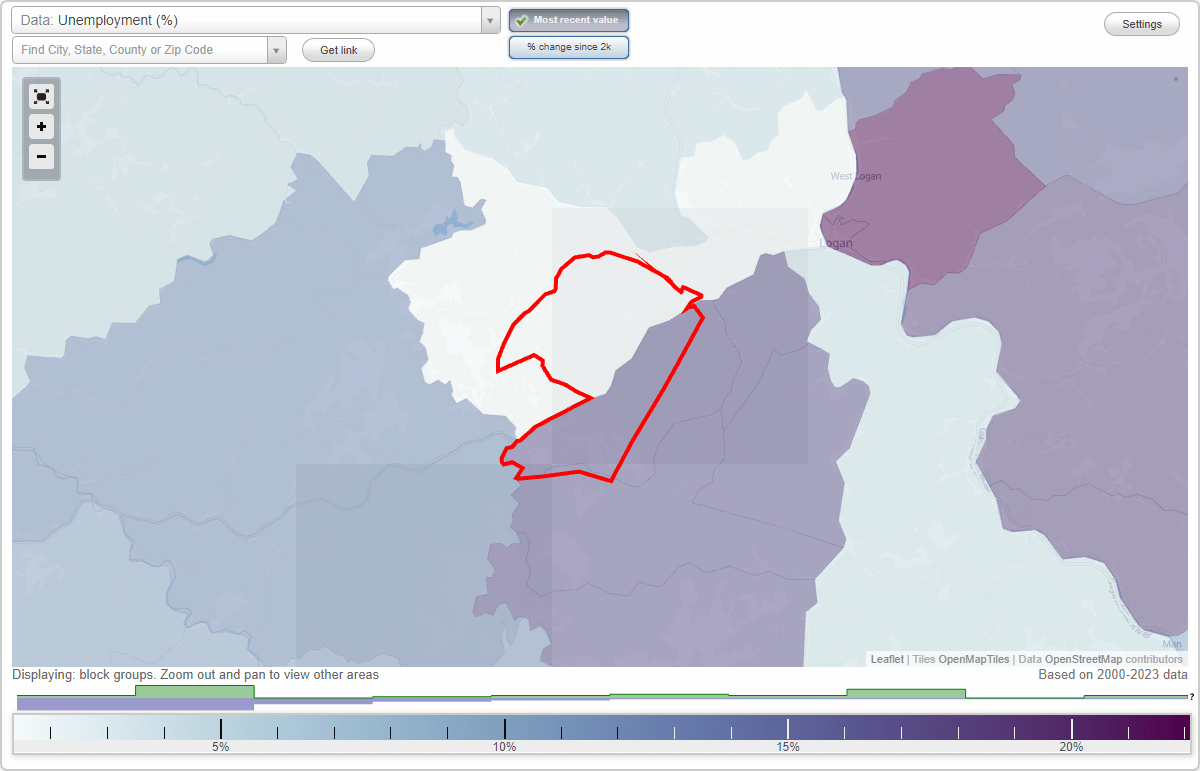Click the 15% mark on color legend
1200x771 pixels.
pyautogui.click(x=788, y=746)
